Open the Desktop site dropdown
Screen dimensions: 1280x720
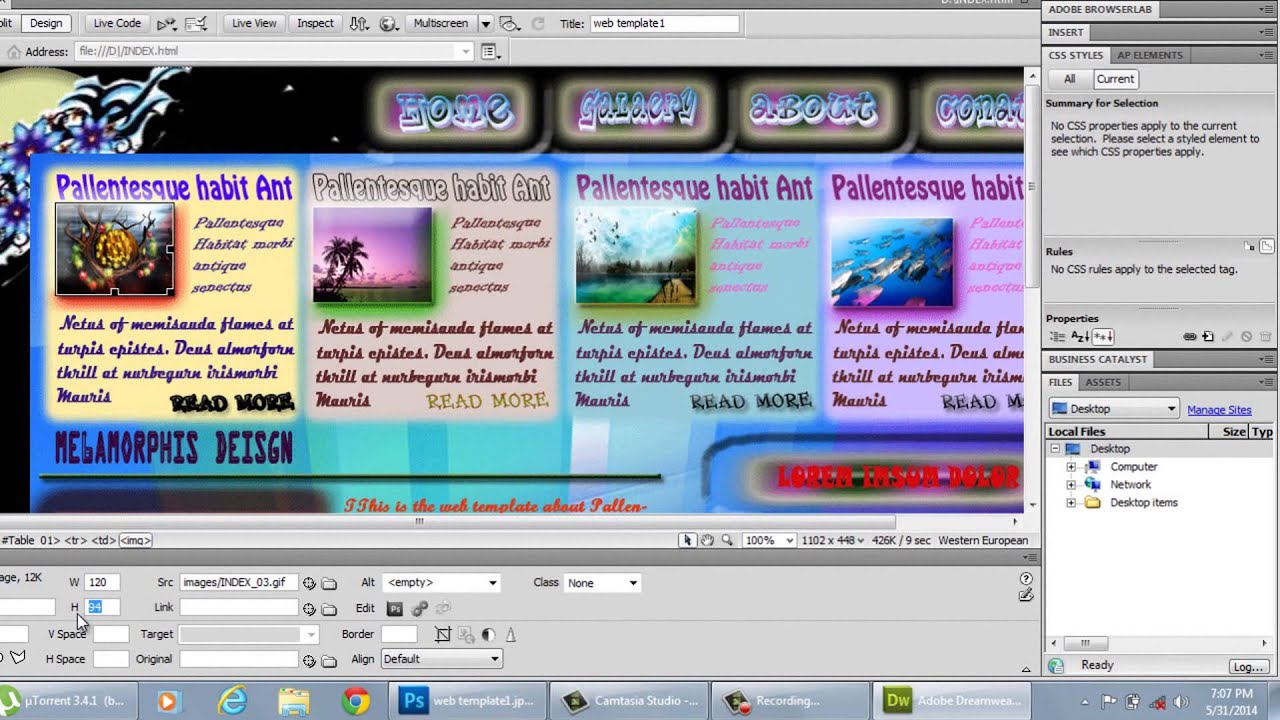click(1114, 409)
